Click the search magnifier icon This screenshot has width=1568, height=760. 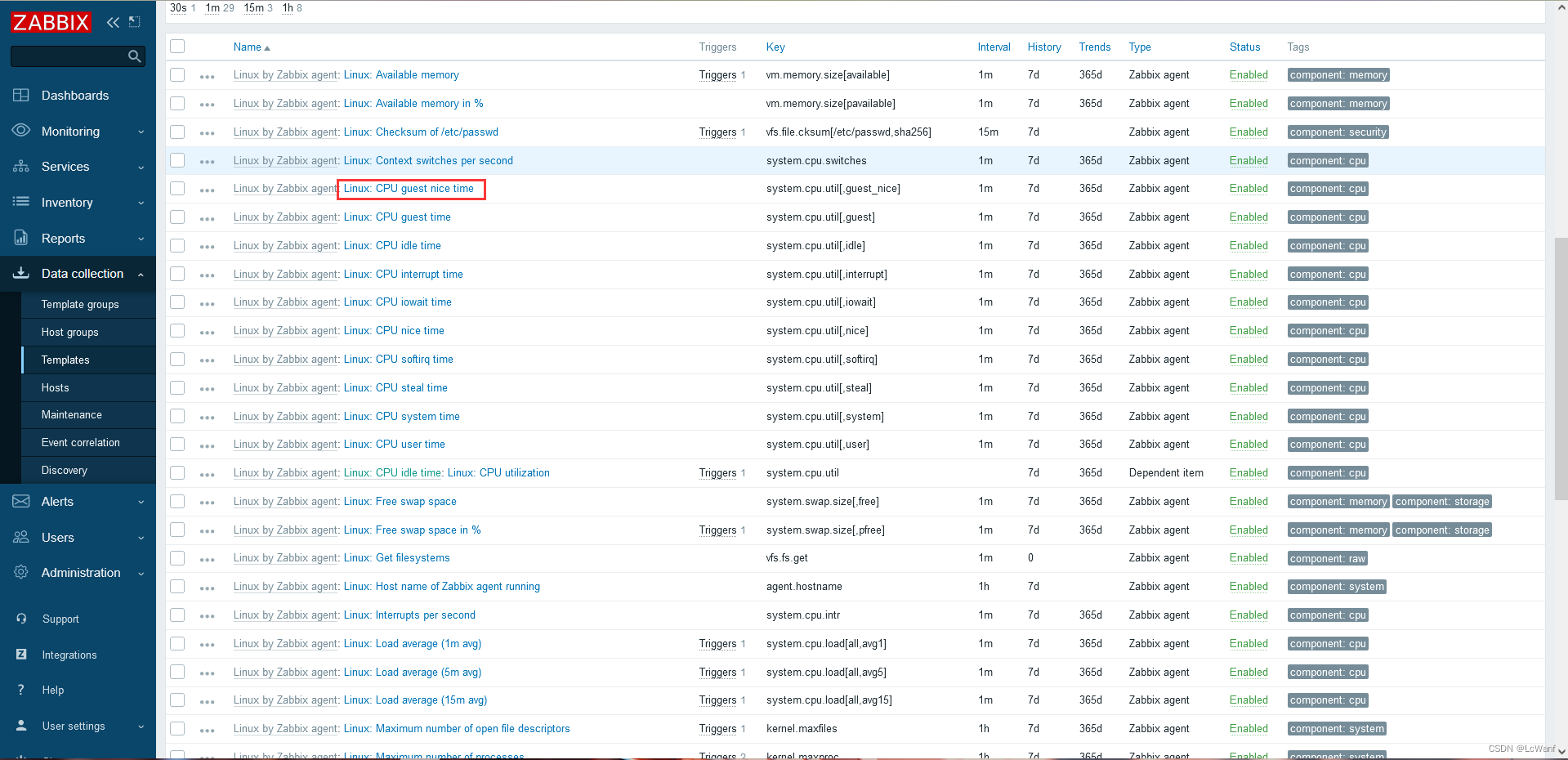[x=135, y=56]
